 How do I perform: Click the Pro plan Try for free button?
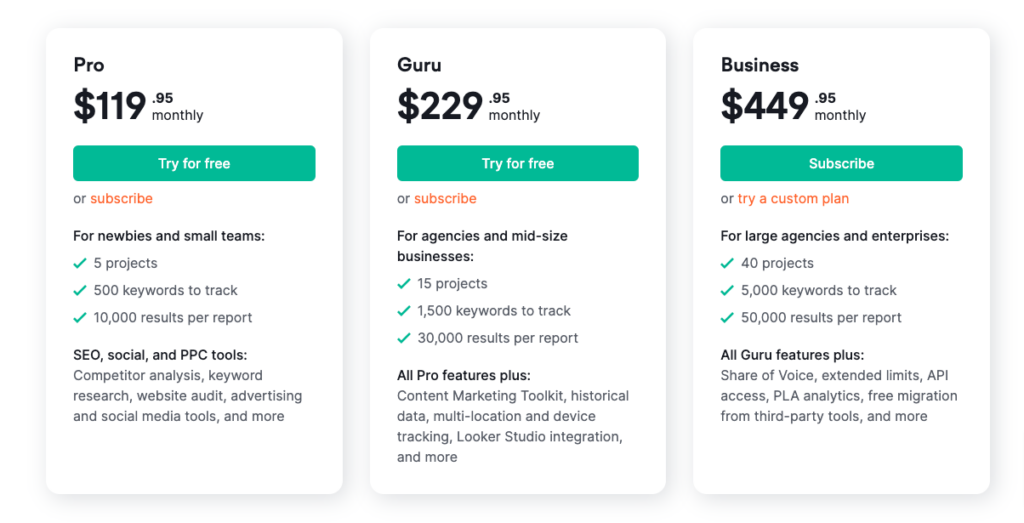click(194, 163)
